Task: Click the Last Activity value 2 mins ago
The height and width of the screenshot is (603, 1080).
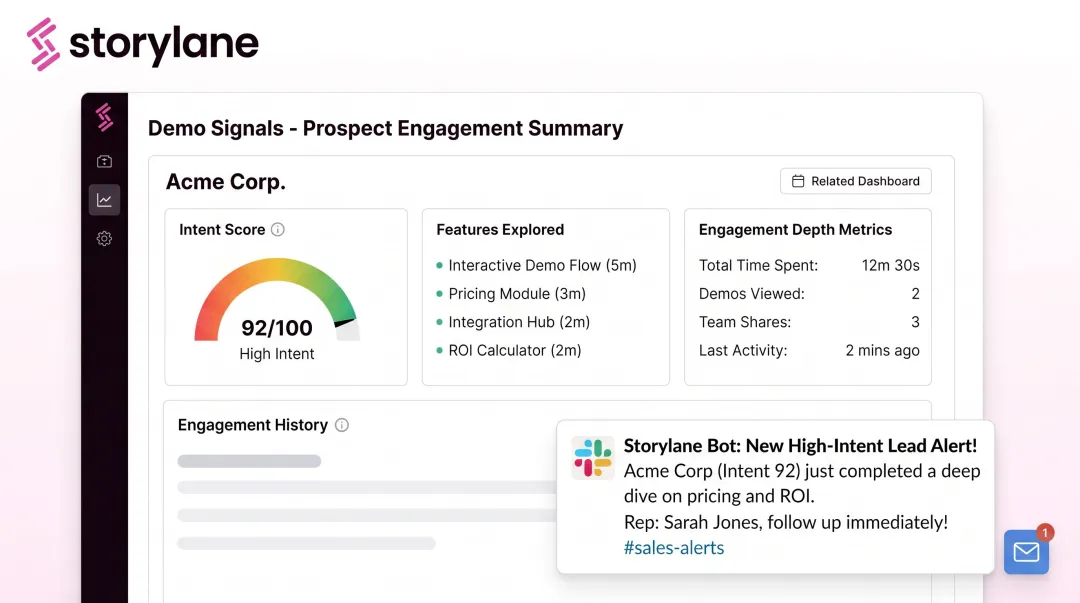Action: point(882,350)
